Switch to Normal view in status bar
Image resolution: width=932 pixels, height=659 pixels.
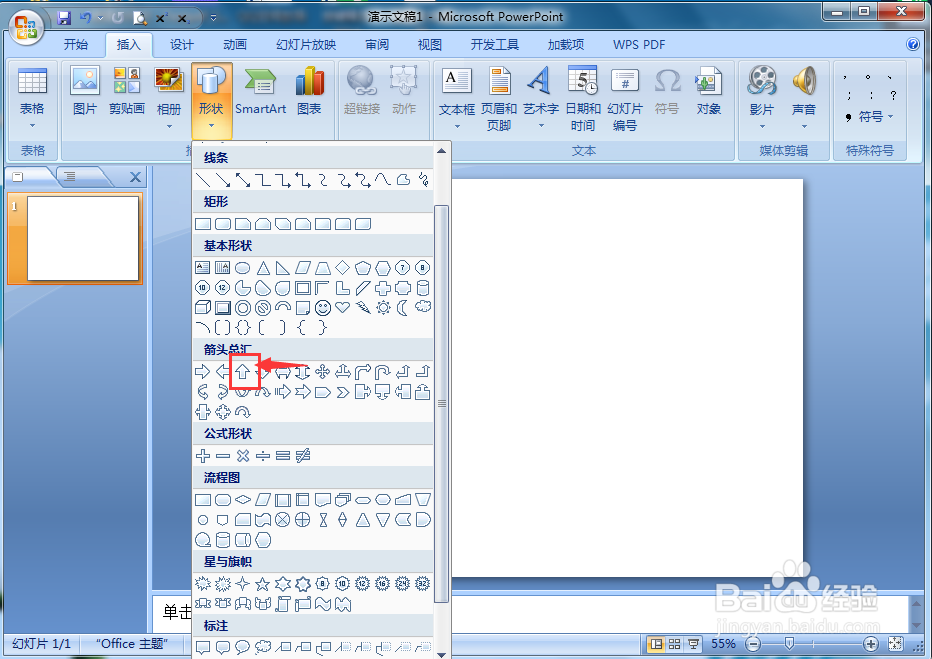(656, 644)
